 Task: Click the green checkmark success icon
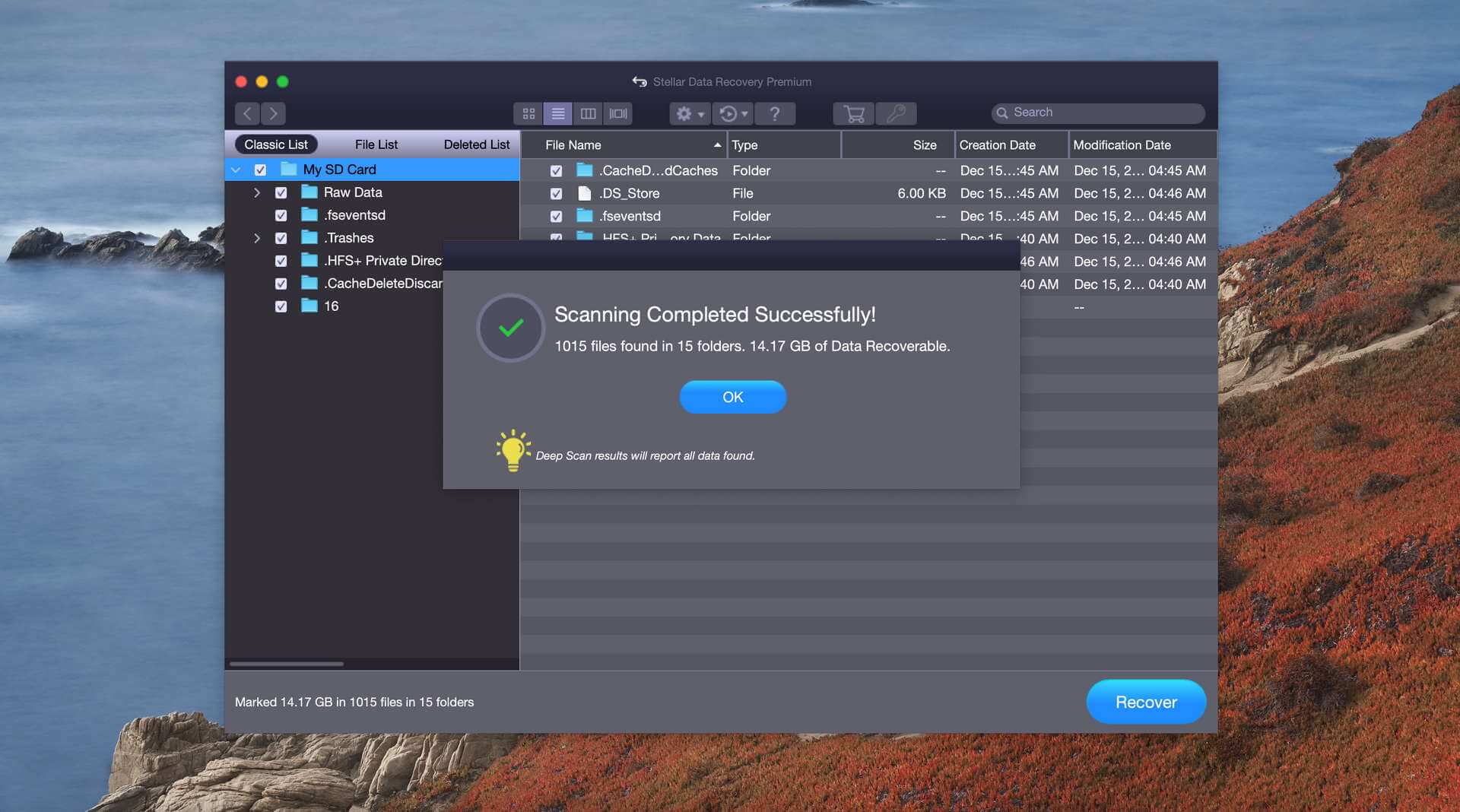click(x=511, y=328)
